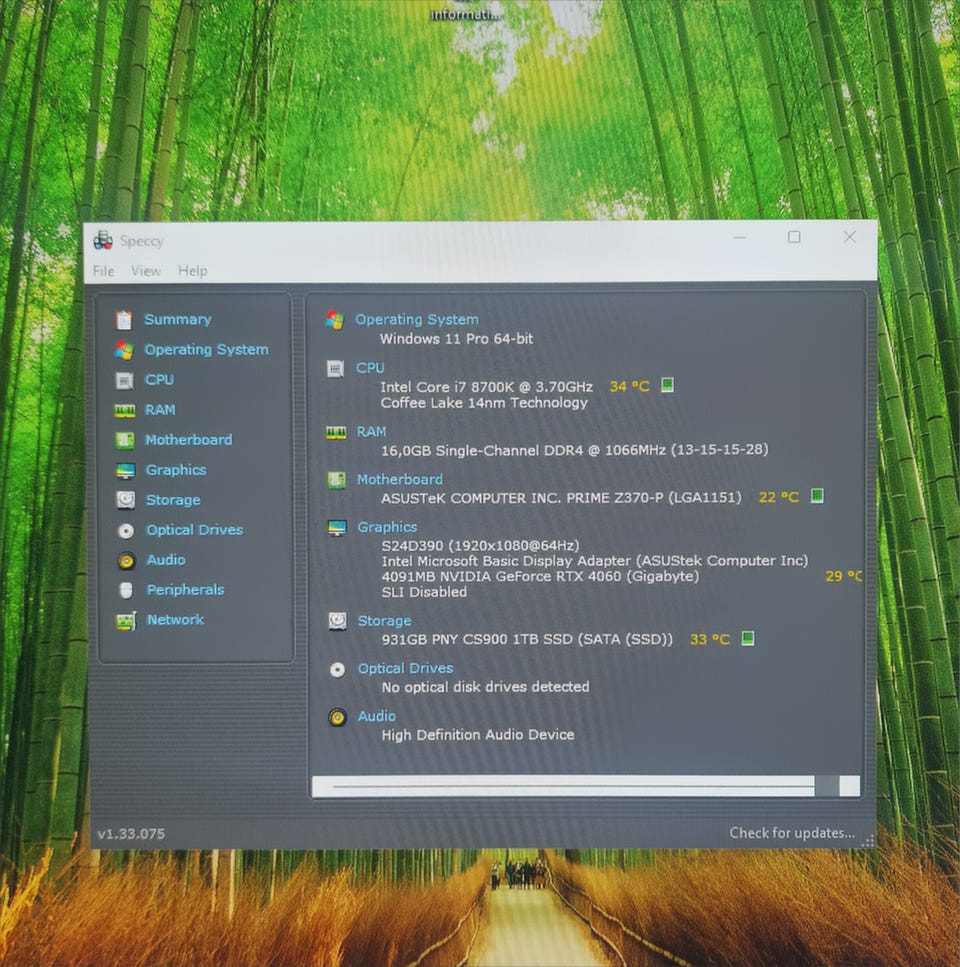The height and width of the screenshot is (967, 960).
Task: Click the RAM module icon in sidebar
Action: click(x=124, y=410)
